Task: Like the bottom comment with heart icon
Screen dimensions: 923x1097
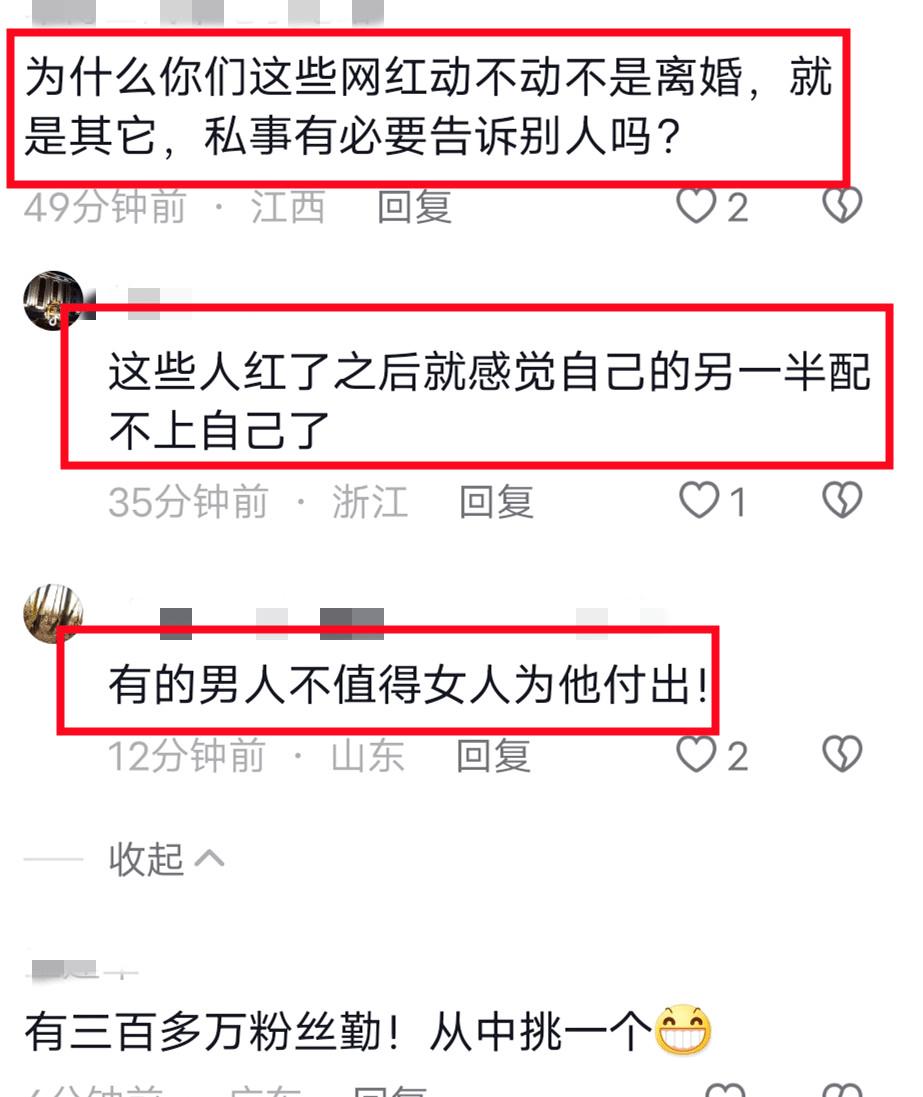Action: click(x=726, y=1090)
